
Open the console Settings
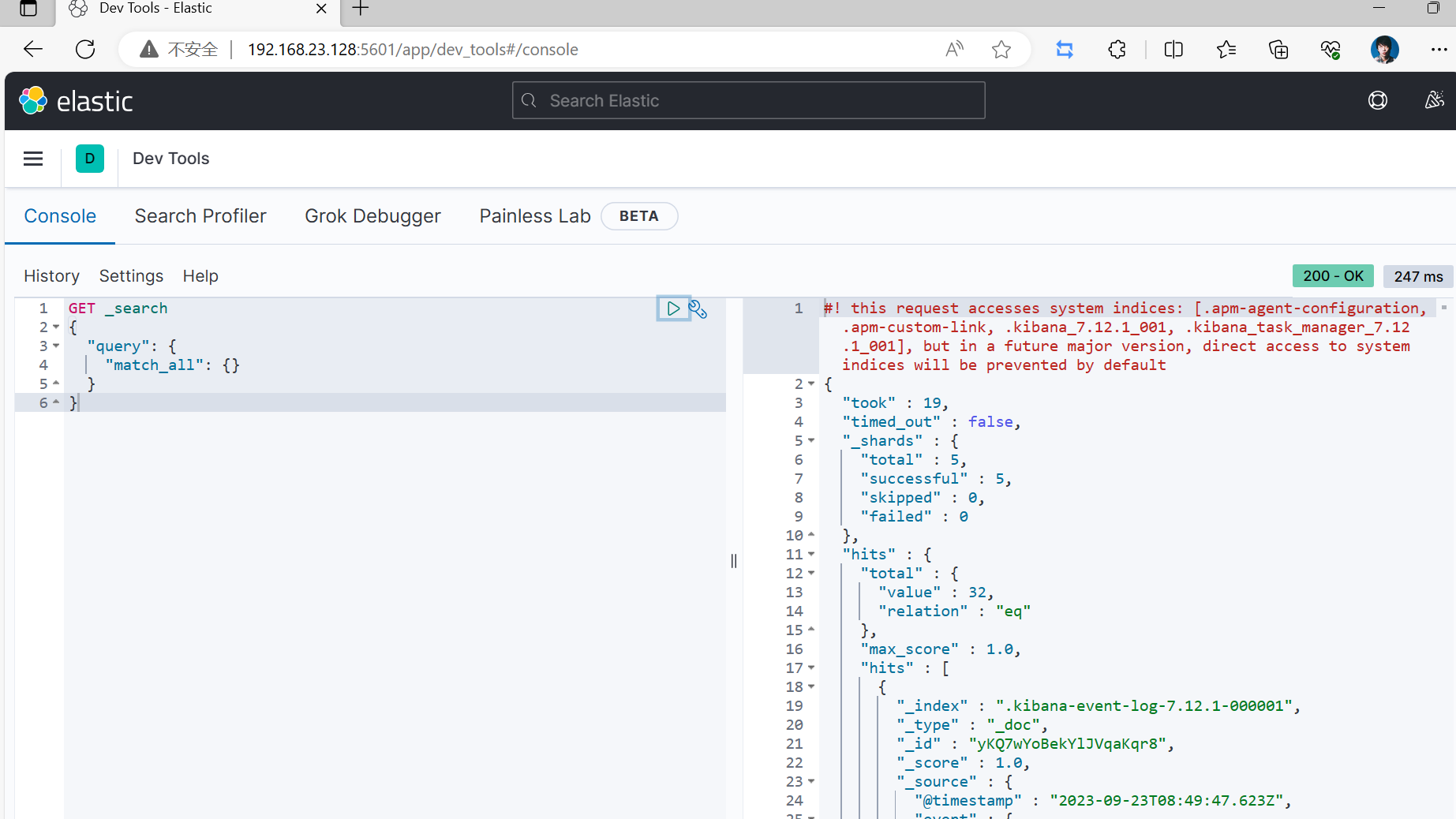click(x=131, y=276)
